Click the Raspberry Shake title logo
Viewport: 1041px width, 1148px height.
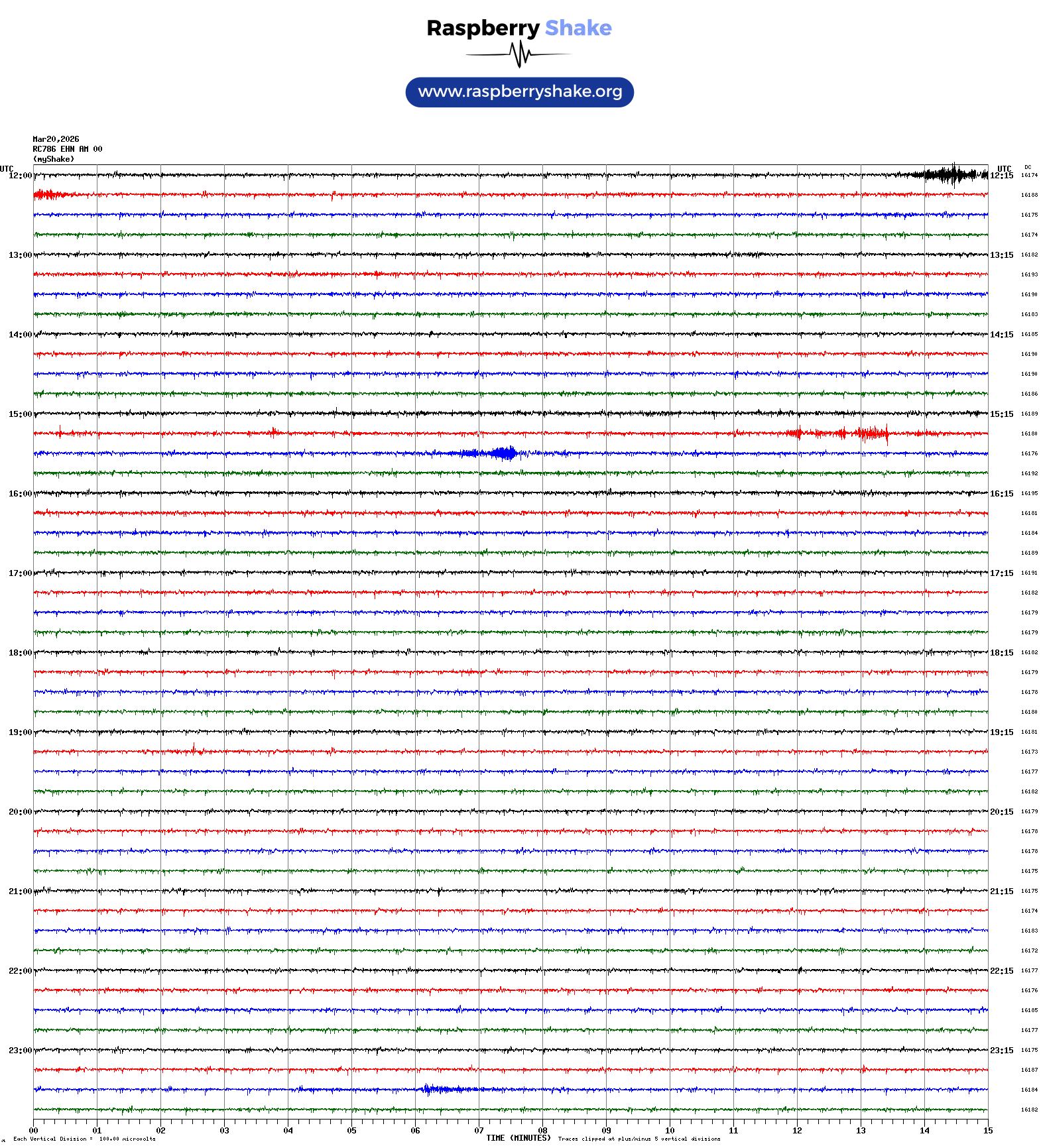point(519,28)
